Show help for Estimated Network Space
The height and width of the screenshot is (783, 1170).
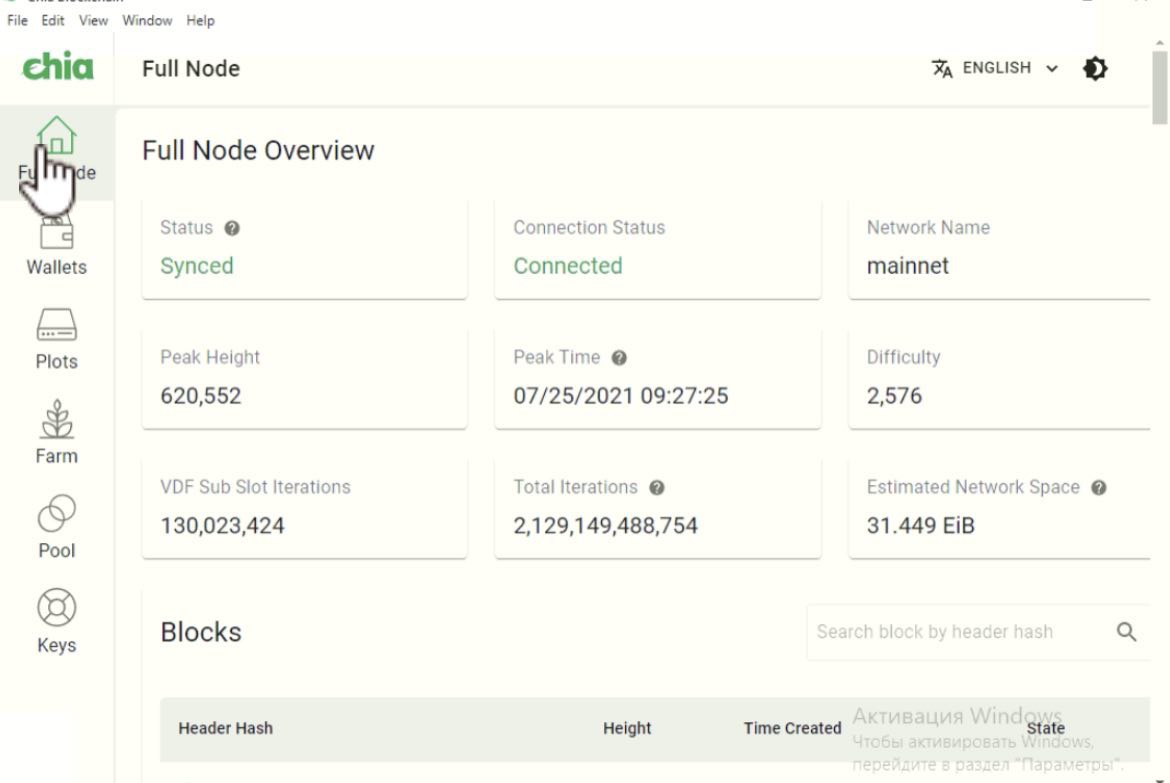[1098, 488]
